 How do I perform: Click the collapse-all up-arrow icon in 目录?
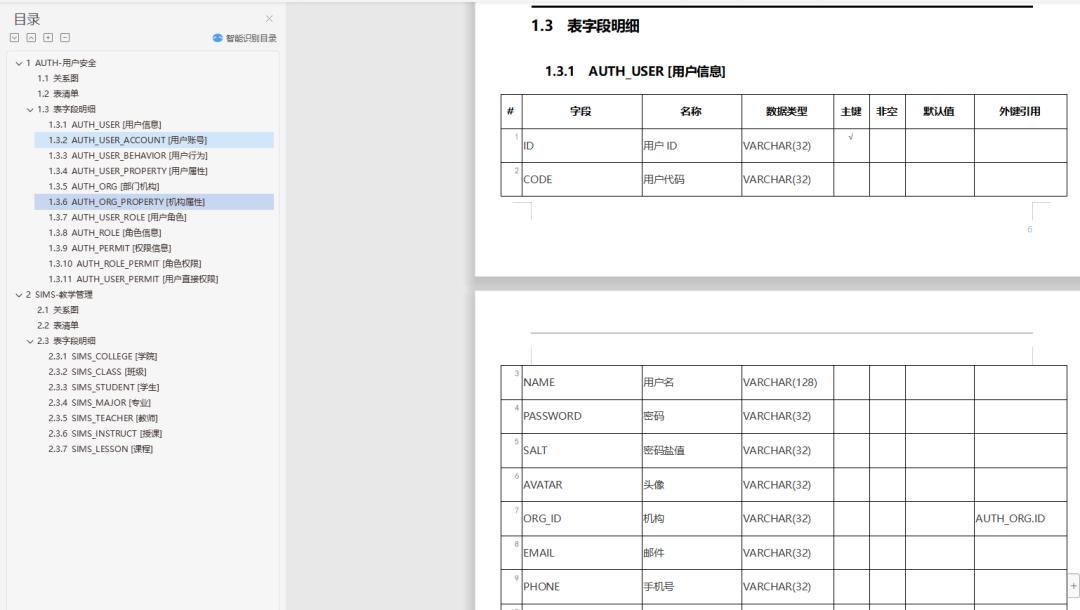click(31, 38)
